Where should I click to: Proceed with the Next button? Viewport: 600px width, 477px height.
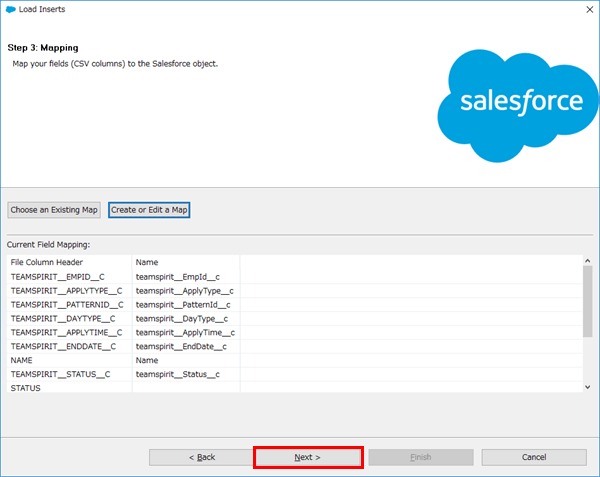[x=308, y=457]
